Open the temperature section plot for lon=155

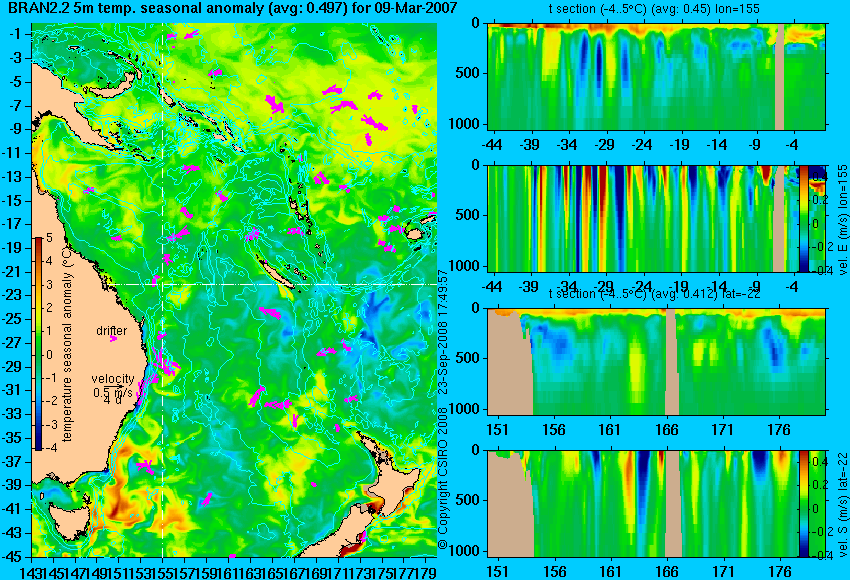point(656,76)
